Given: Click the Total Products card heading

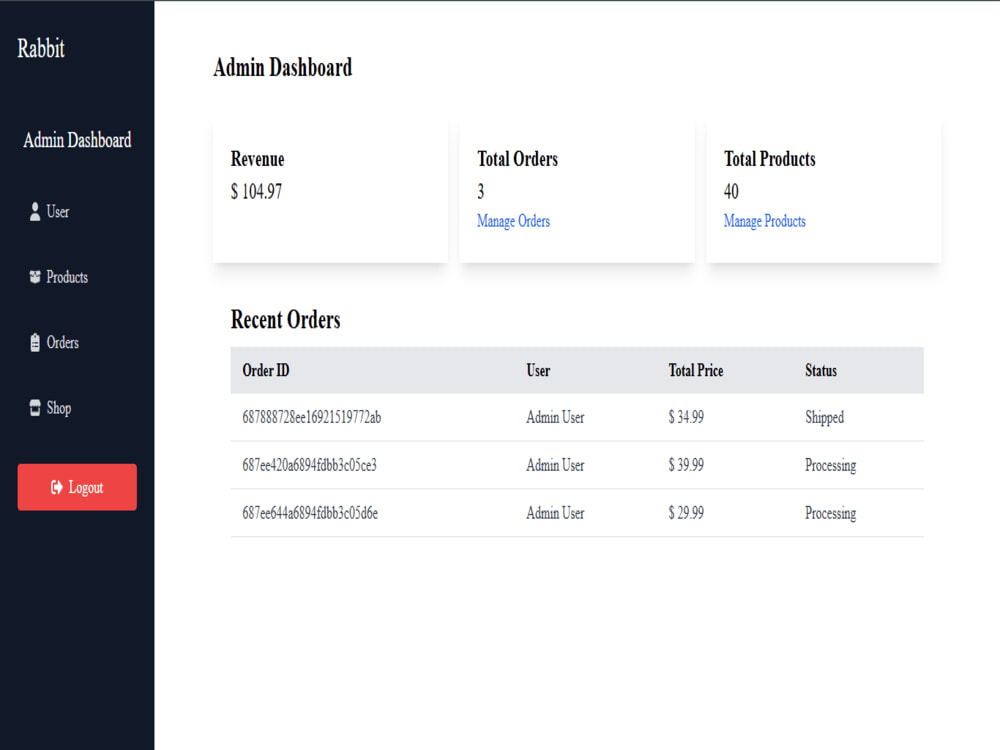Looking at the screenshot, I should (769, 159).
